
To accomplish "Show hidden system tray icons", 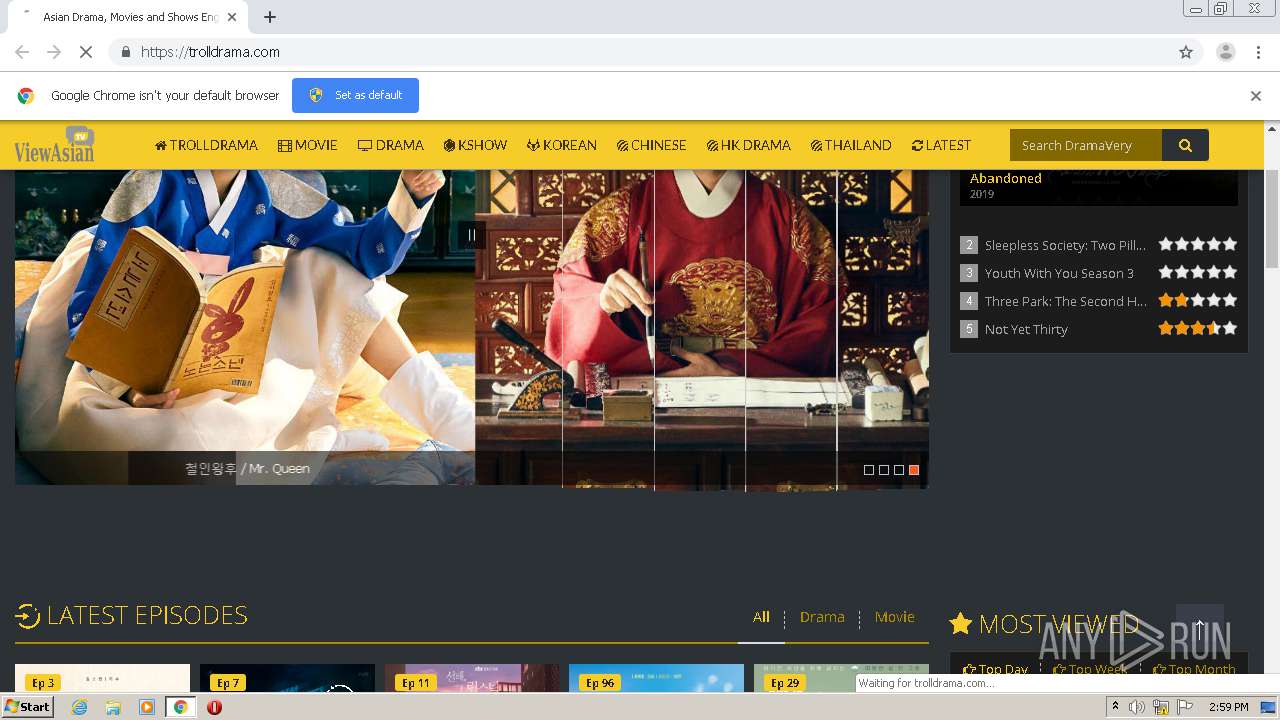I will coord(1115,707).
